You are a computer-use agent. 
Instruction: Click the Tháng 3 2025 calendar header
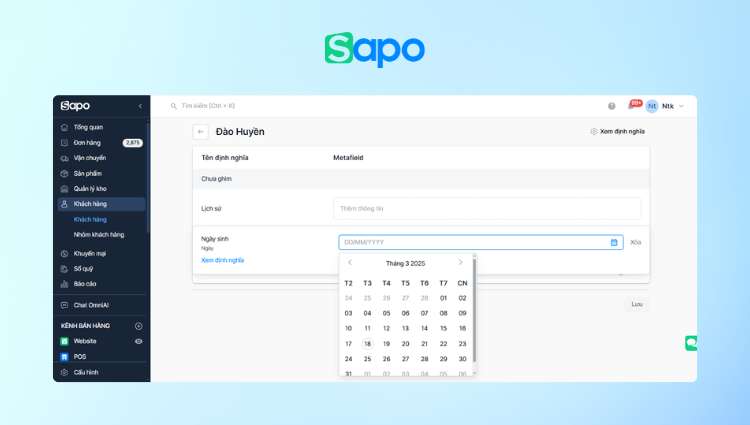(x=405, y=263)
